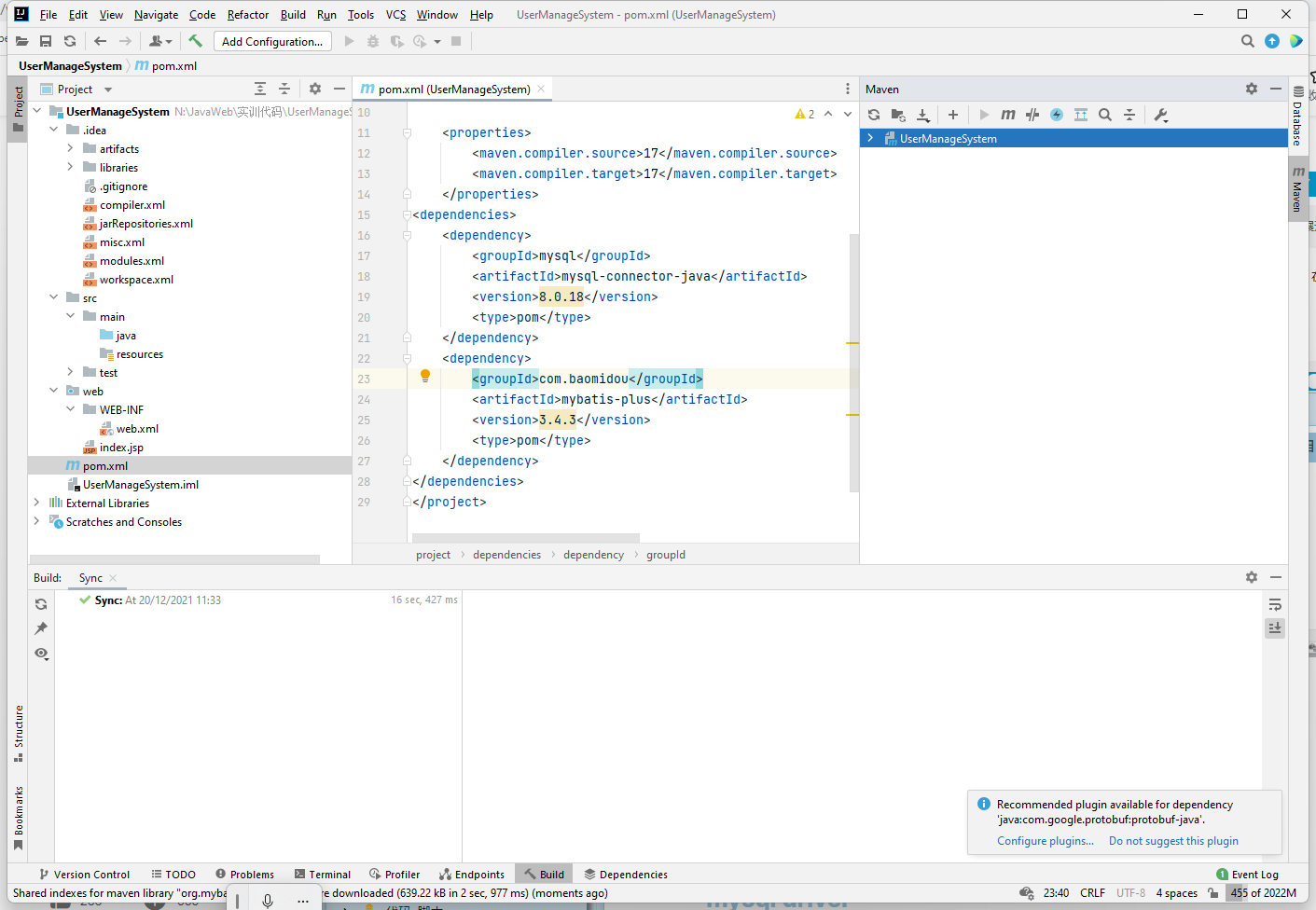The height and width of the screenshot is (910, 1316).
Task: Open the Terminal tool window
Action: click(x=323, y=875)
